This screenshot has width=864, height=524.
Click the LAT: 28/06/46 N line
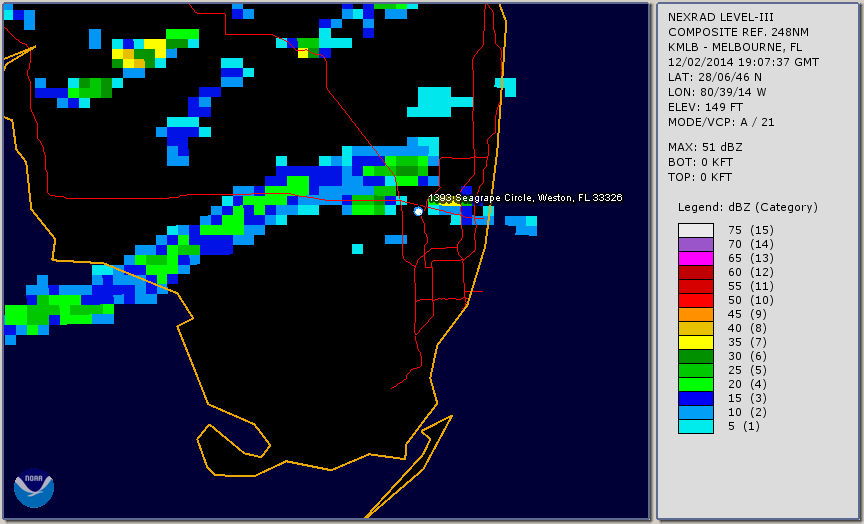(715, 77)
